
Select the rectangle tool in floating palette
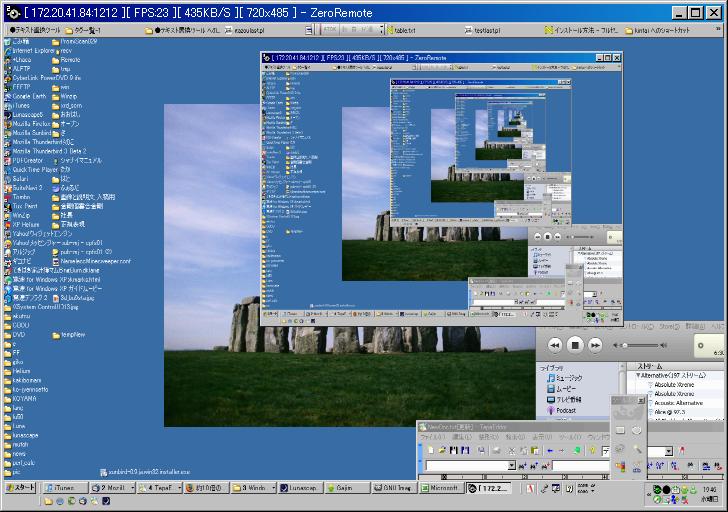pyautogui.click(x=620, y=430)
